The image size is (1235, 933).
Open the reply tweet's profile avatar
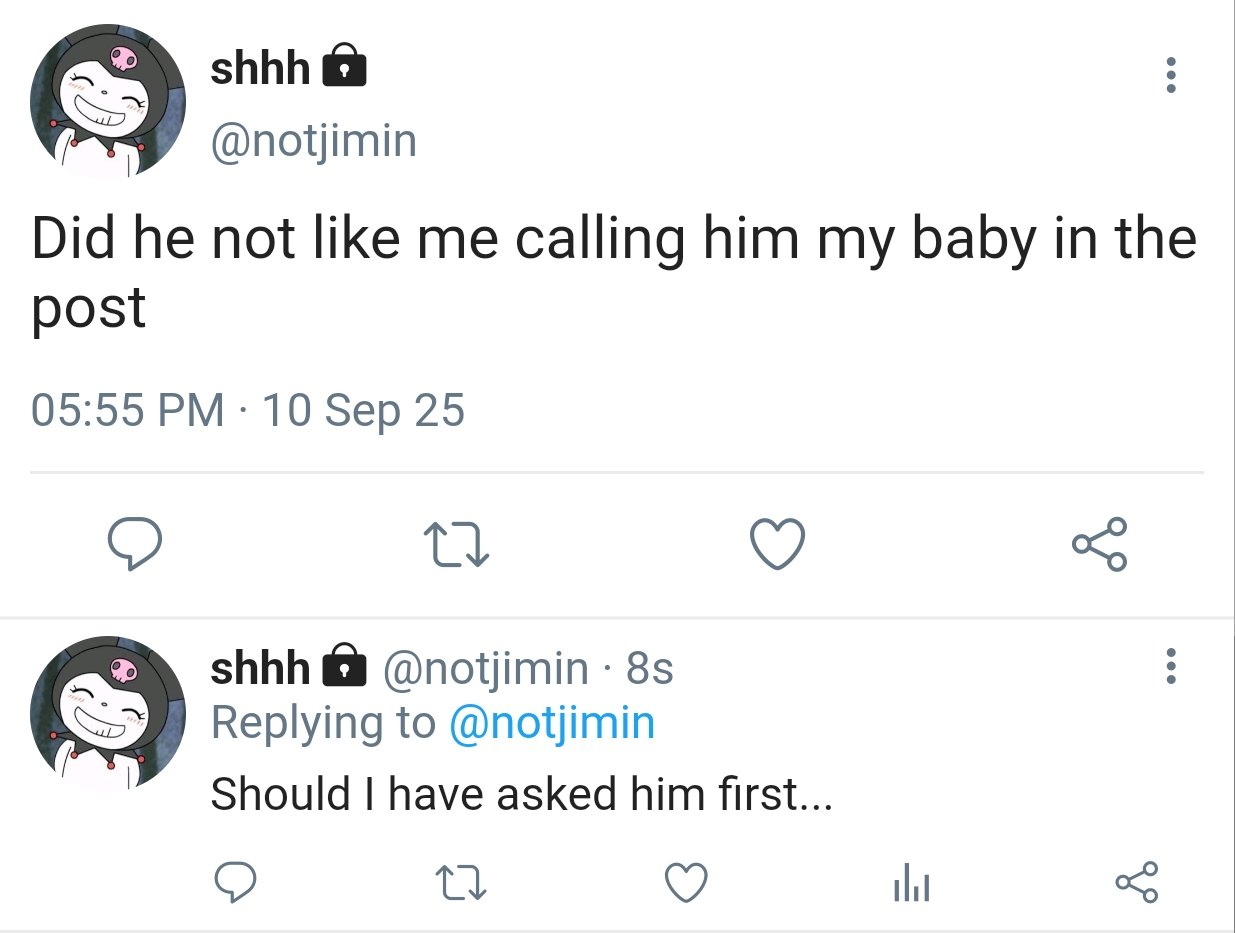point(108,712)
